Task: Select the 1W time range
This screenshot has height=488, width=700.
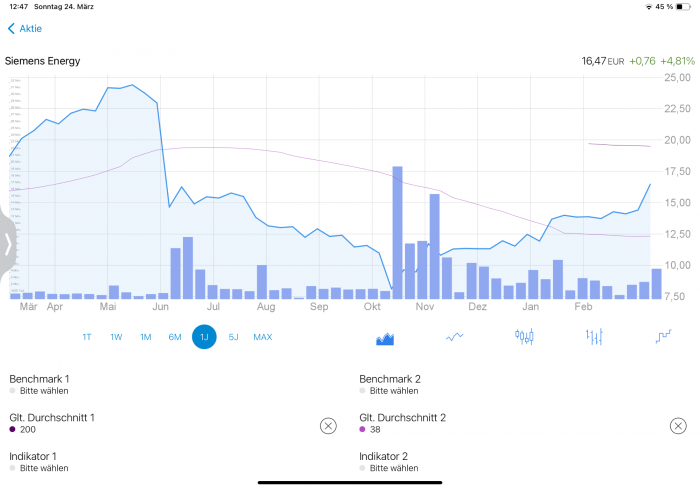Action: [x=116, y=337]
